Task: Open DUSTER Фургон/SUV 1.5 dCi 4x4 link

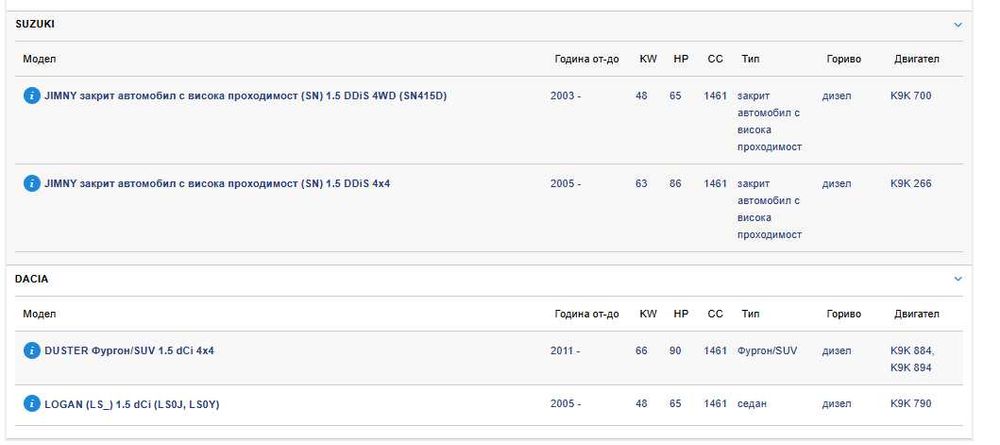Action: pyautogui.click(x=129, y=351)
